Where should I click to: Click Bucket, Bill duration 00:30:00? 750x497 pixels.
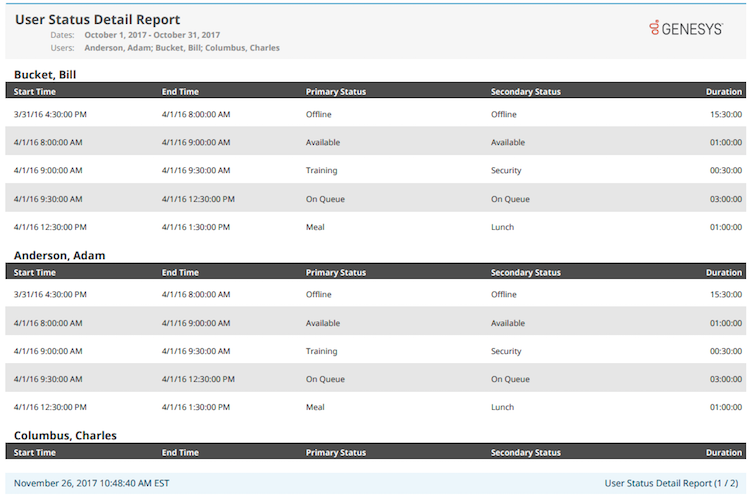click(726, 170)
